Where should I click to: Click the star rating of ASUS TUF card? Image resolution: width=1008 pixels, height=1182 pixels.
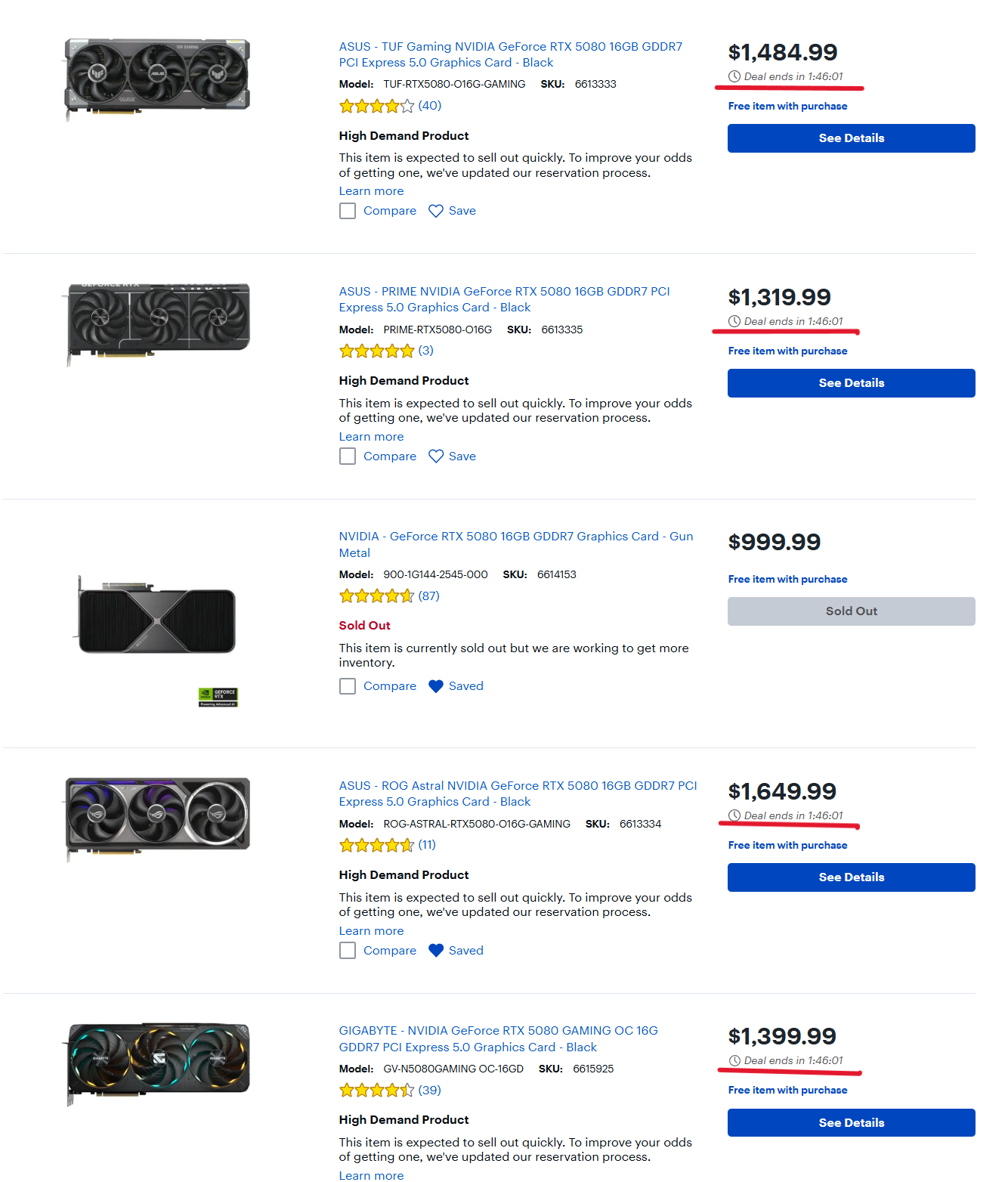(376, 107)
